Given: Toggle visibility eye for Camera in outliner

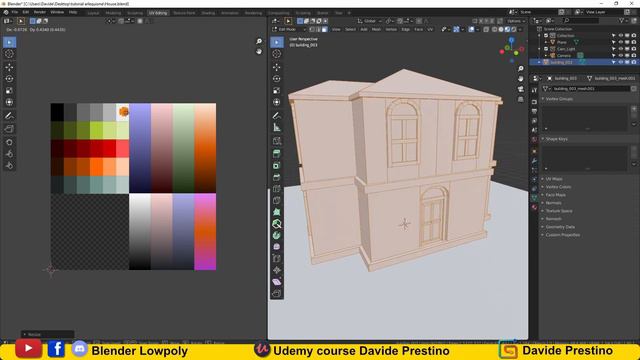Looking at the screenshot, I should point(620,56).
